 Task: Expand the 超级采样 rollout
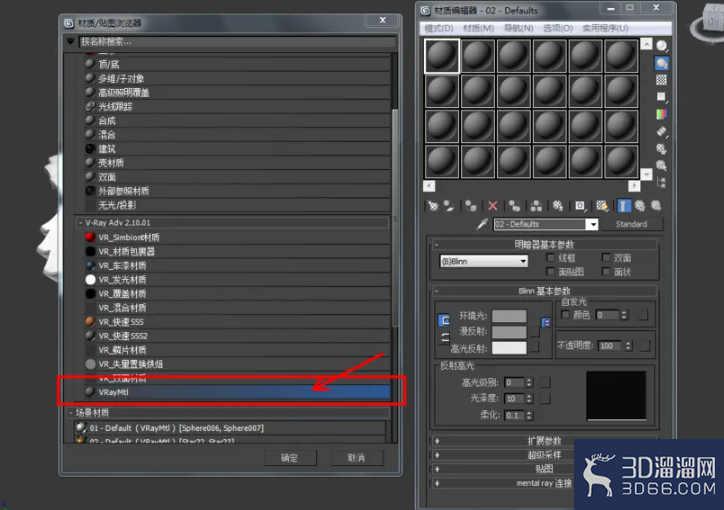click(437, 455)
